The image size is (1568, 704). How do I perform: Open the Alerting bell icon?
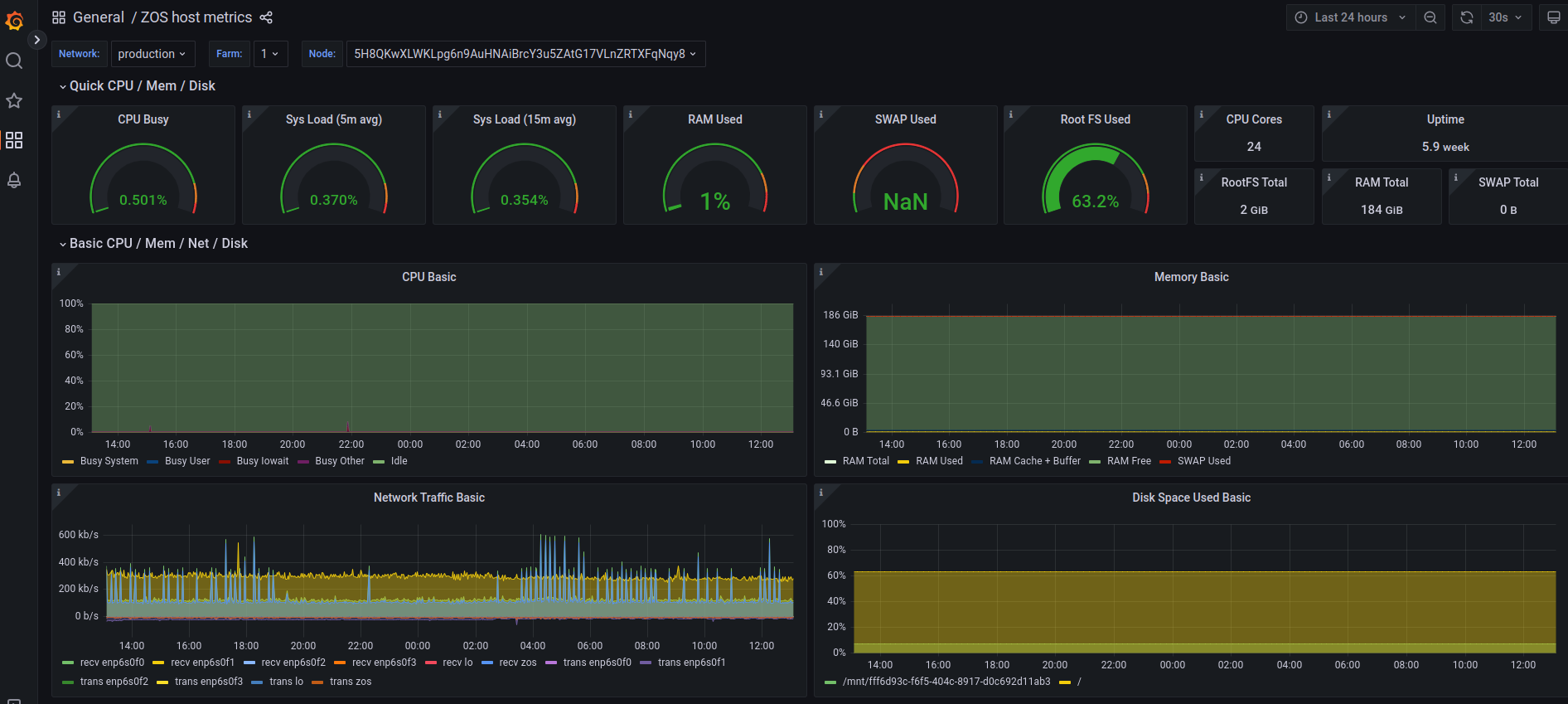(14, 180)
